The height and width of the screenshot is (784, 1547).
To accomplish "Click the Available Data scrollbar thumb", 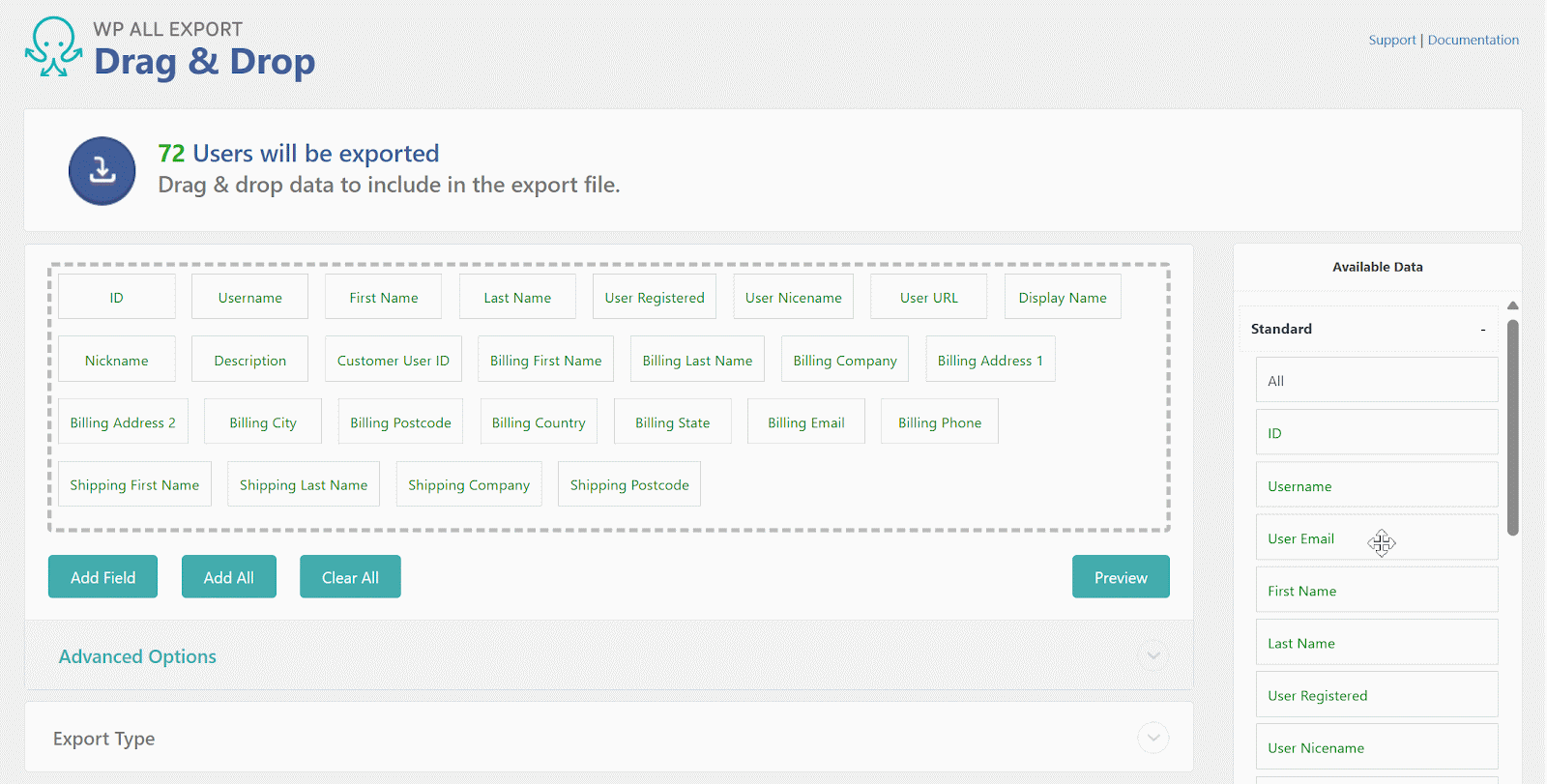I will [1513, 427].
